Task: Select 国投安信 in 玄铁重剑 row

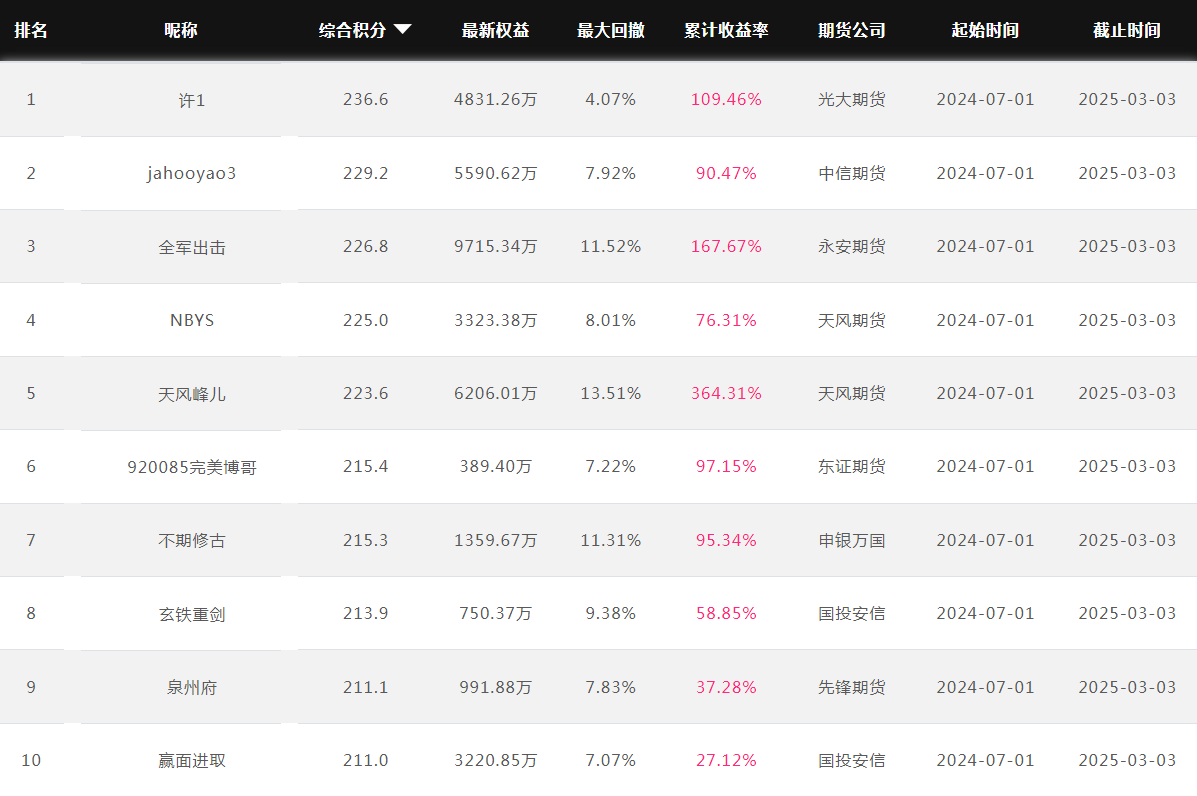Action: coord(852,614)
